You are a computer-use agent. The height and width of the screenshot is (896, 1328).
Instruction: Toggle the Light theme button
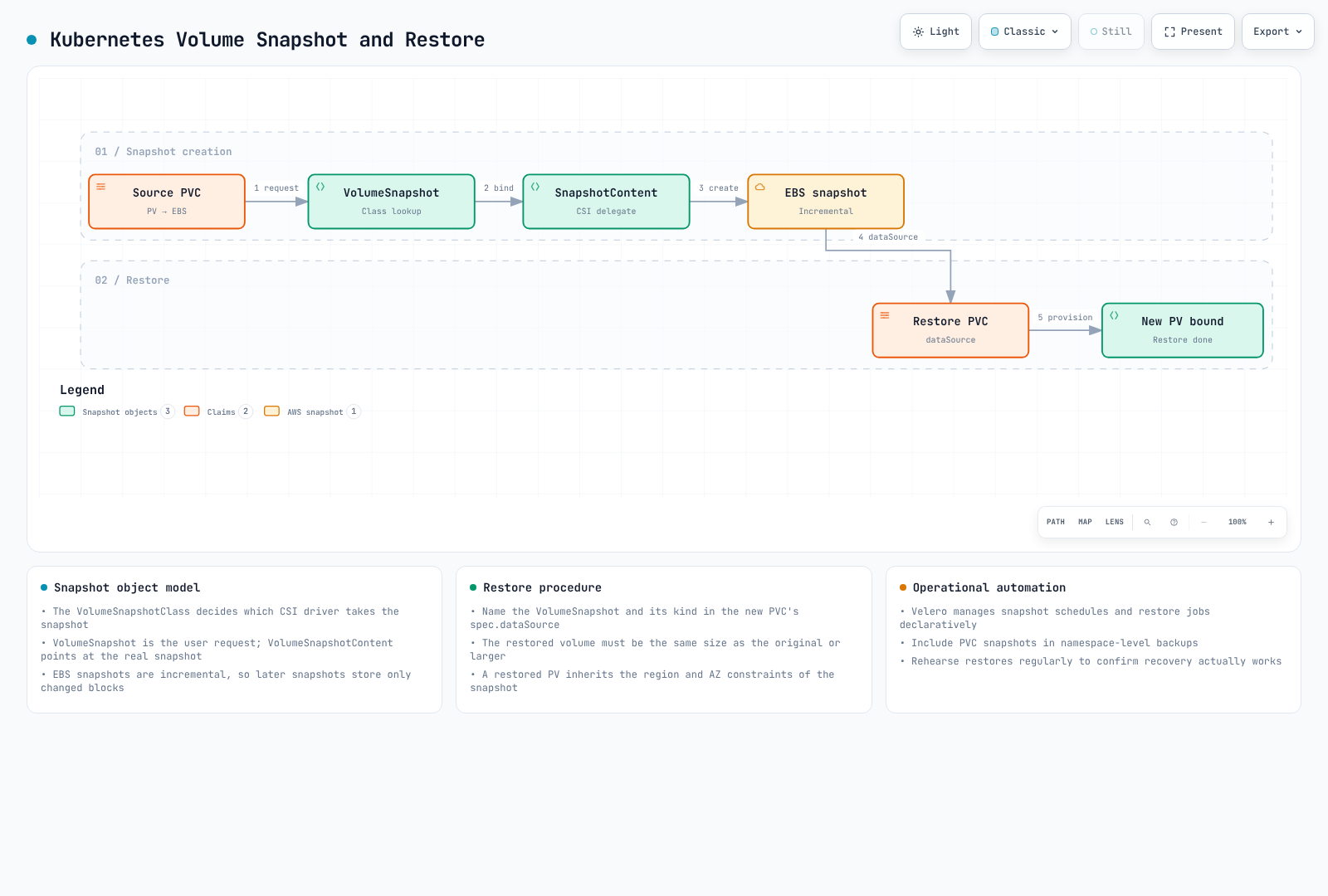click(x=935, y=32)
